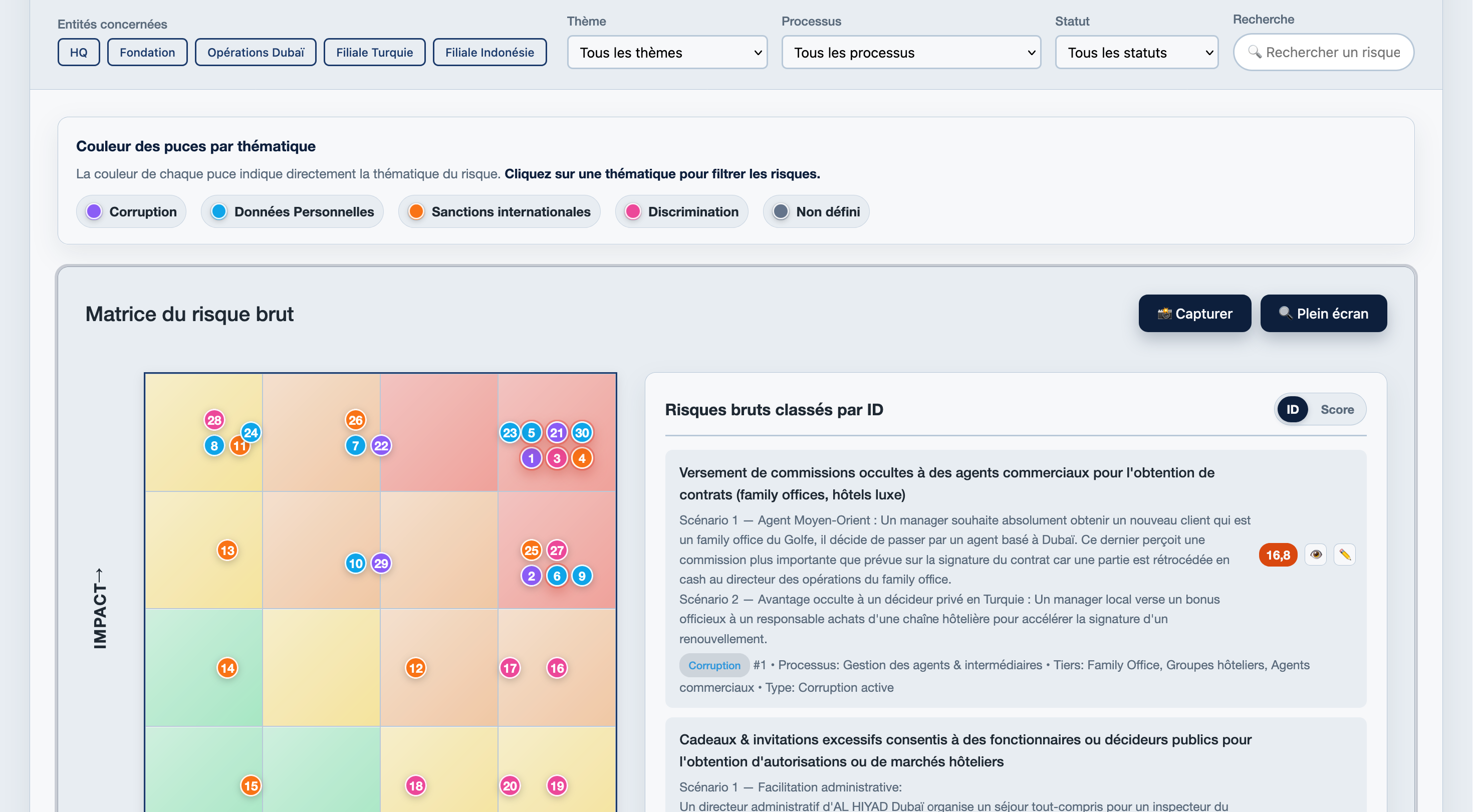Click orange risk bubble 26
1473x812 pixels.
[x=356, y=420]
